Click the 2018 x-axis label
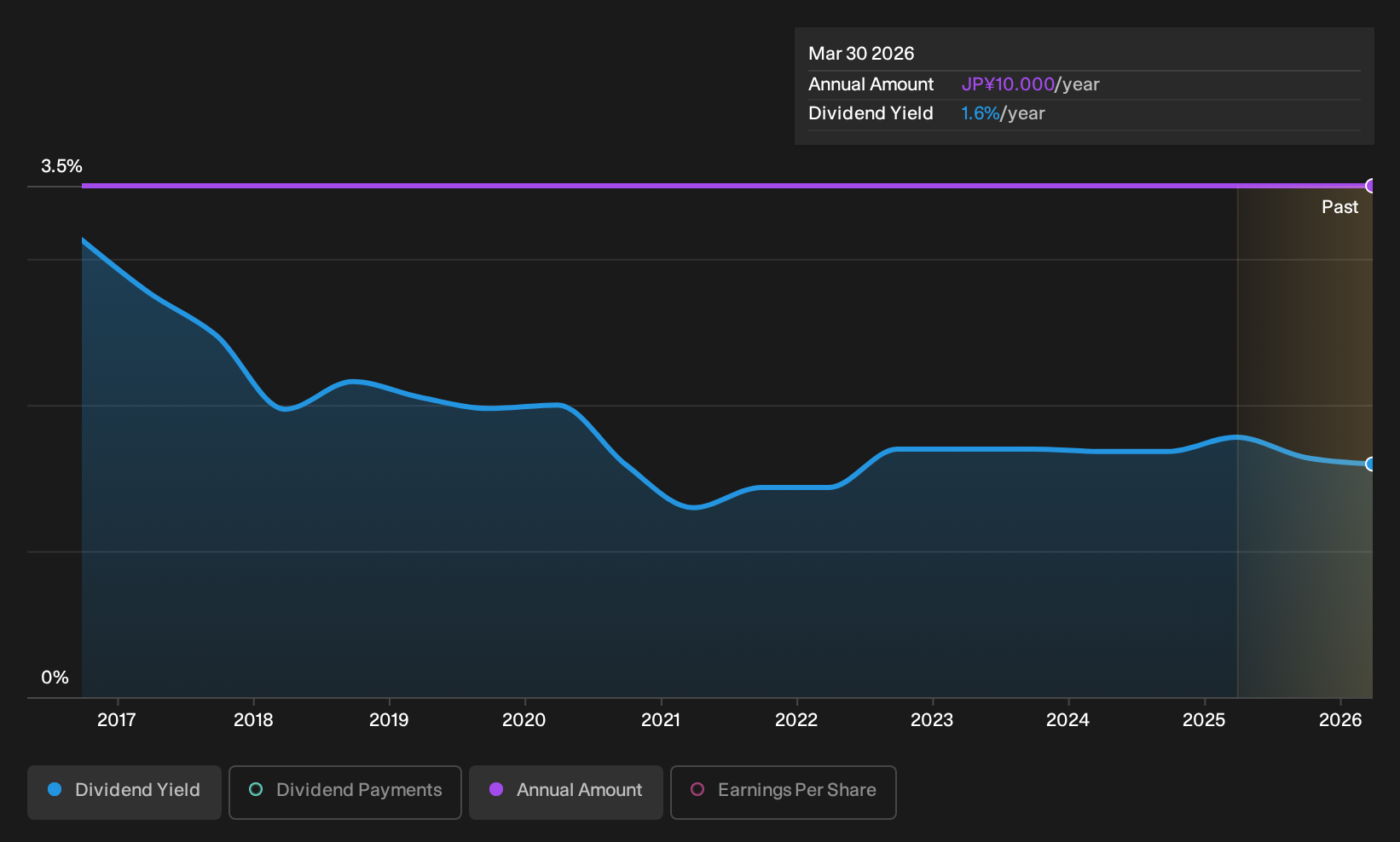The image size is (1400, 842). pyautogui.click(x=253, y=720)
